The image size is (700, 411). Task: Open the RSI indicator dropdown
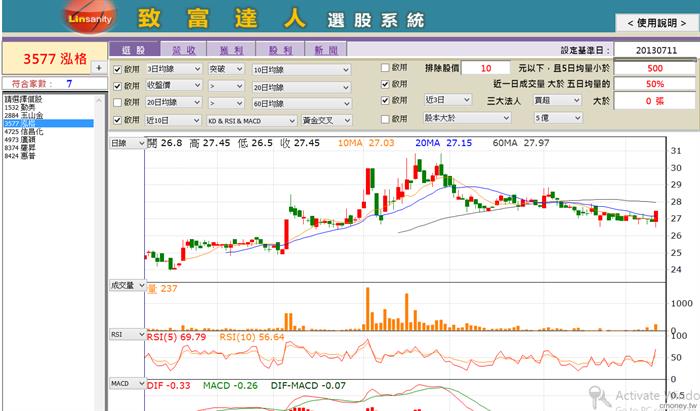(128, 334)
